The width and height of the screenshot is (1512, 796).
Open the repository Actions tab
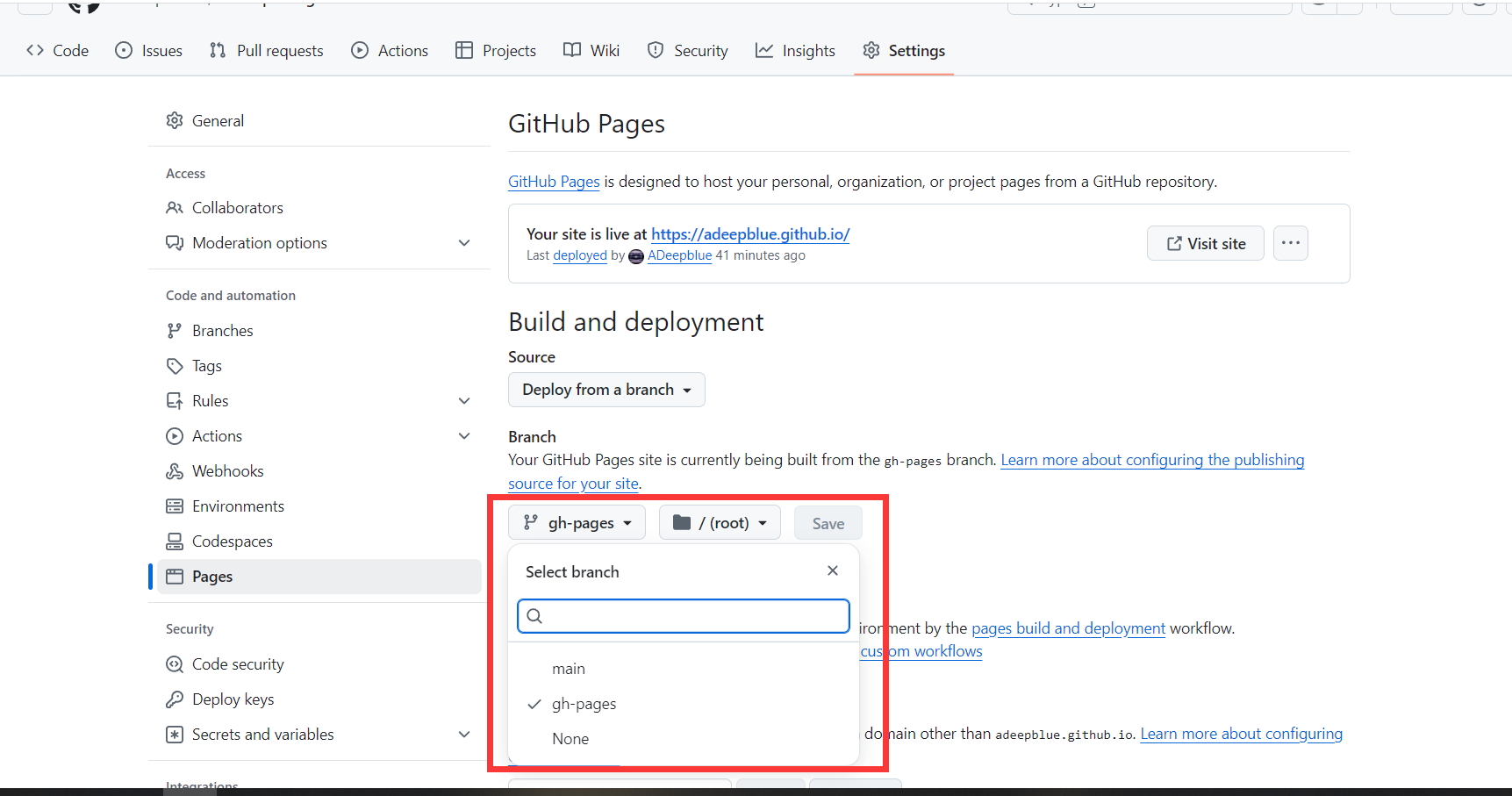coord(390,51)
